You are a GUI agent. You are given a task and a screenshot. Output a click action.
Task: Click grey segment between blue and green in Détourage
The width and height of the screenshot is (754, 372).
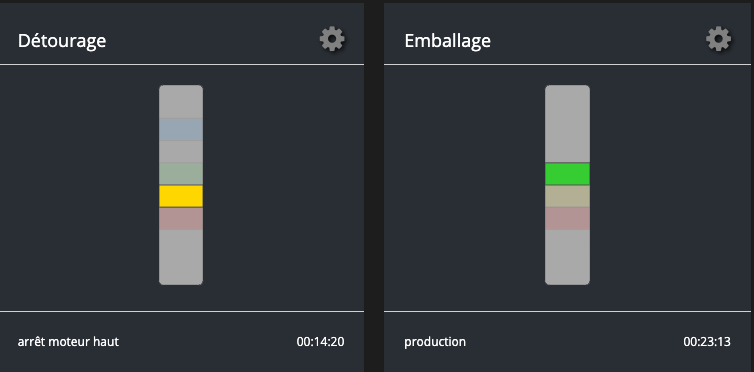coord(181,152)
